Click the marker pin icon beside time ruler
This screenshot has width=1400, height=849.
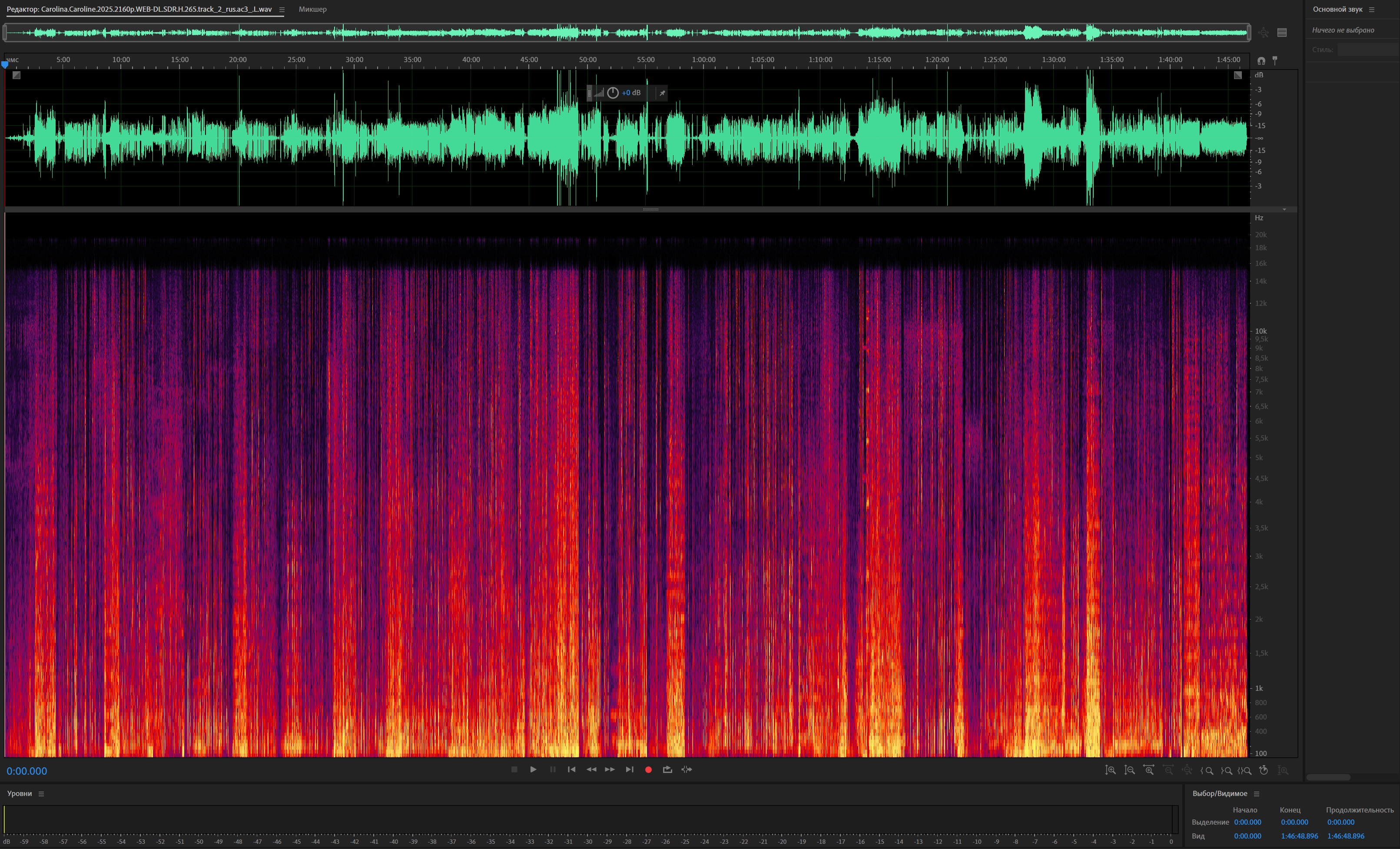pos(1275,60)
